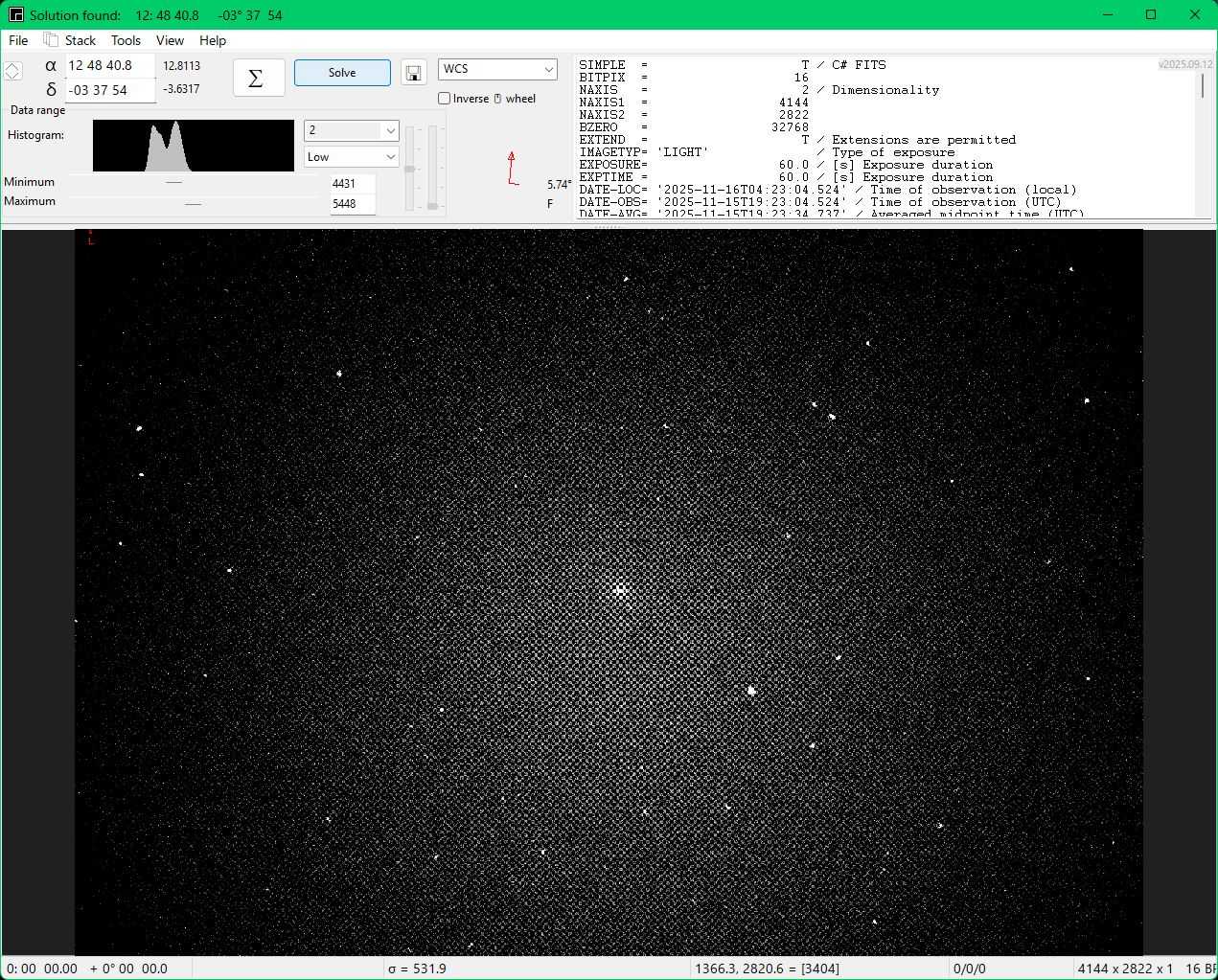
Task: Open the stack window with Sigma button
Action: [258, 78]
